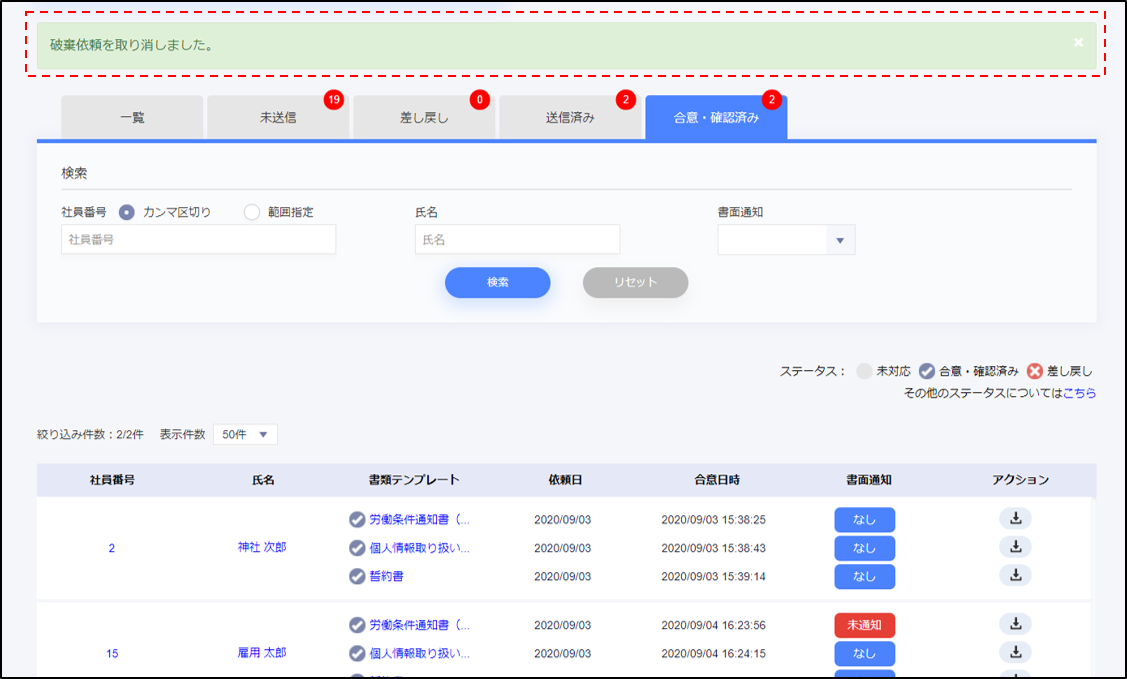Expand the 表示件数 50件 dropdown

[245, 435]
